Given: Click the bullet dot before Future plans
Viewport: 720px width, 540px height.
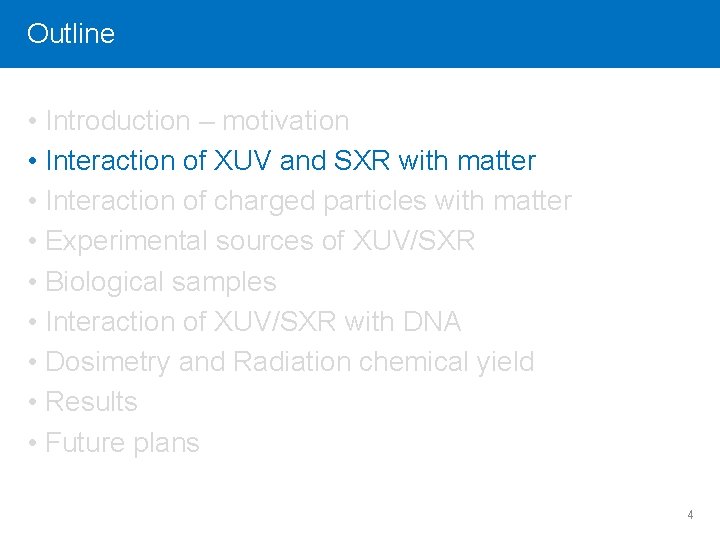Looking at the screenshot, I should (x=33, y=443).
